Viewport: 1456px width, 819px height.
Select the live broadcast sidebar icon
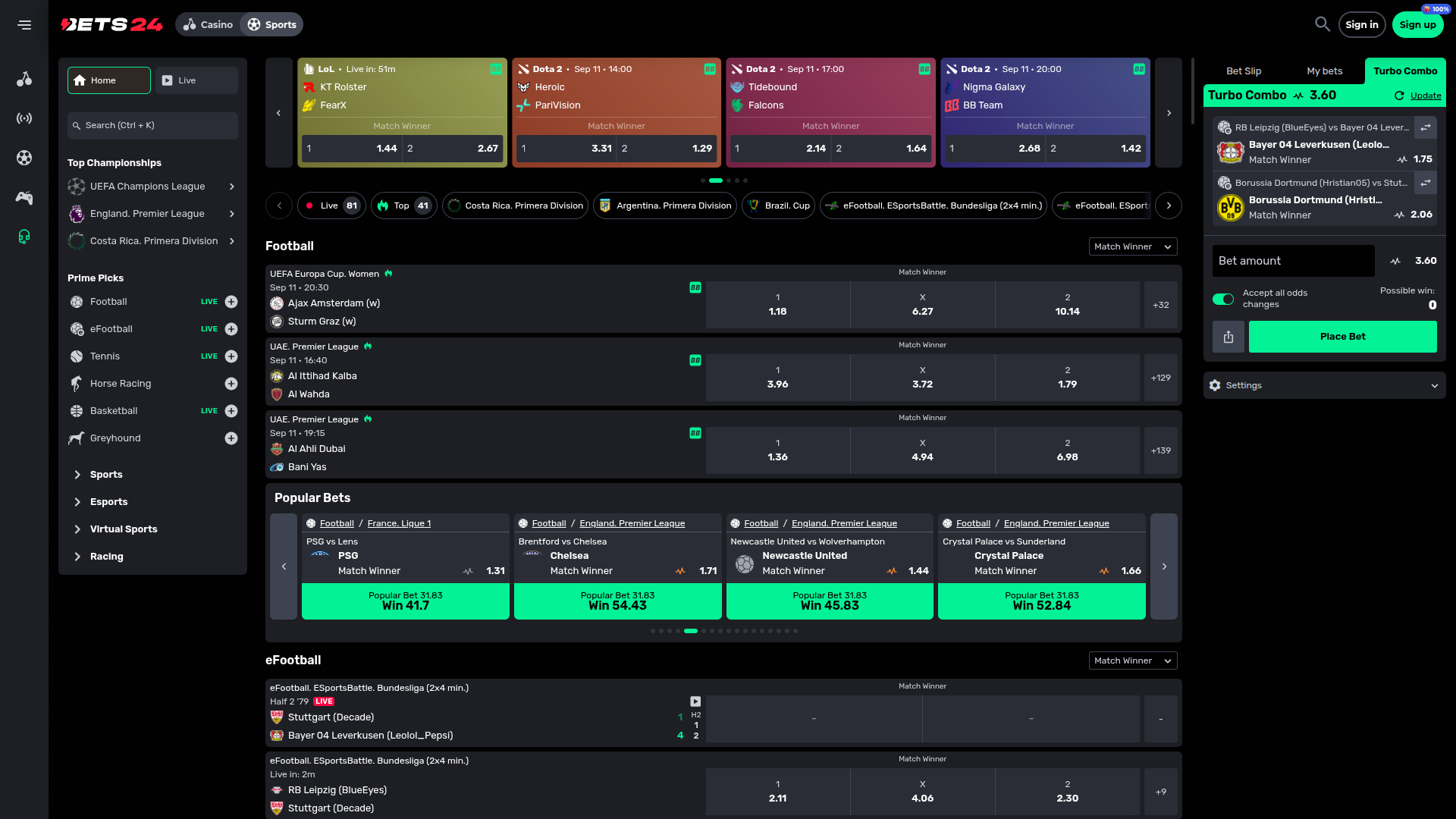tap(24, 118)
